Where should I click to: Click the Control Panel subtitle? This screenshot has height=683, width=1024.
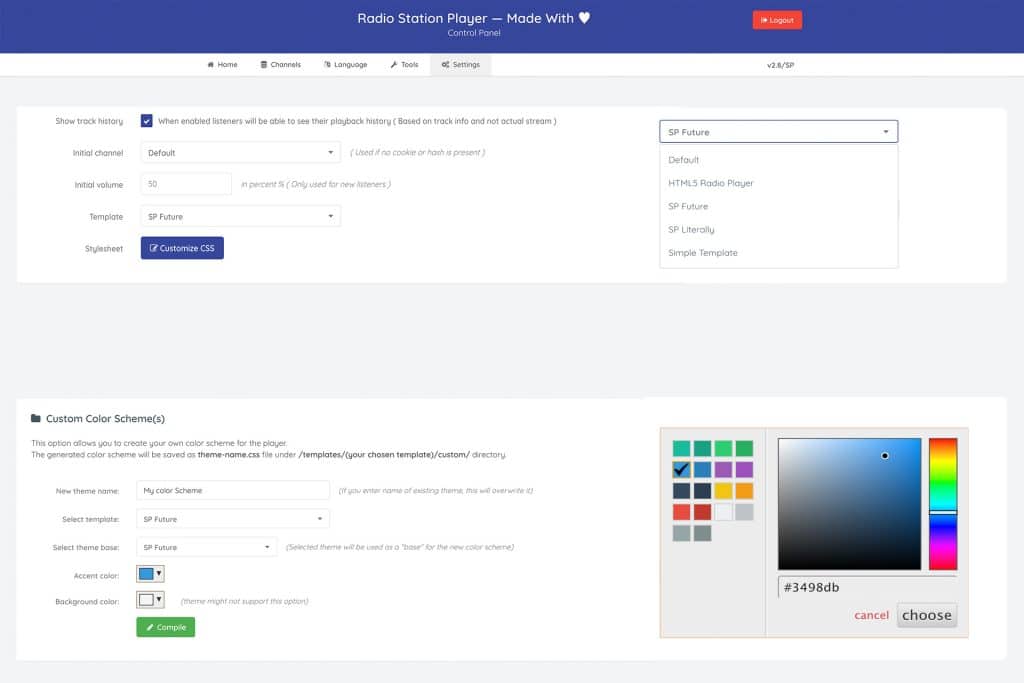point(474,33)
